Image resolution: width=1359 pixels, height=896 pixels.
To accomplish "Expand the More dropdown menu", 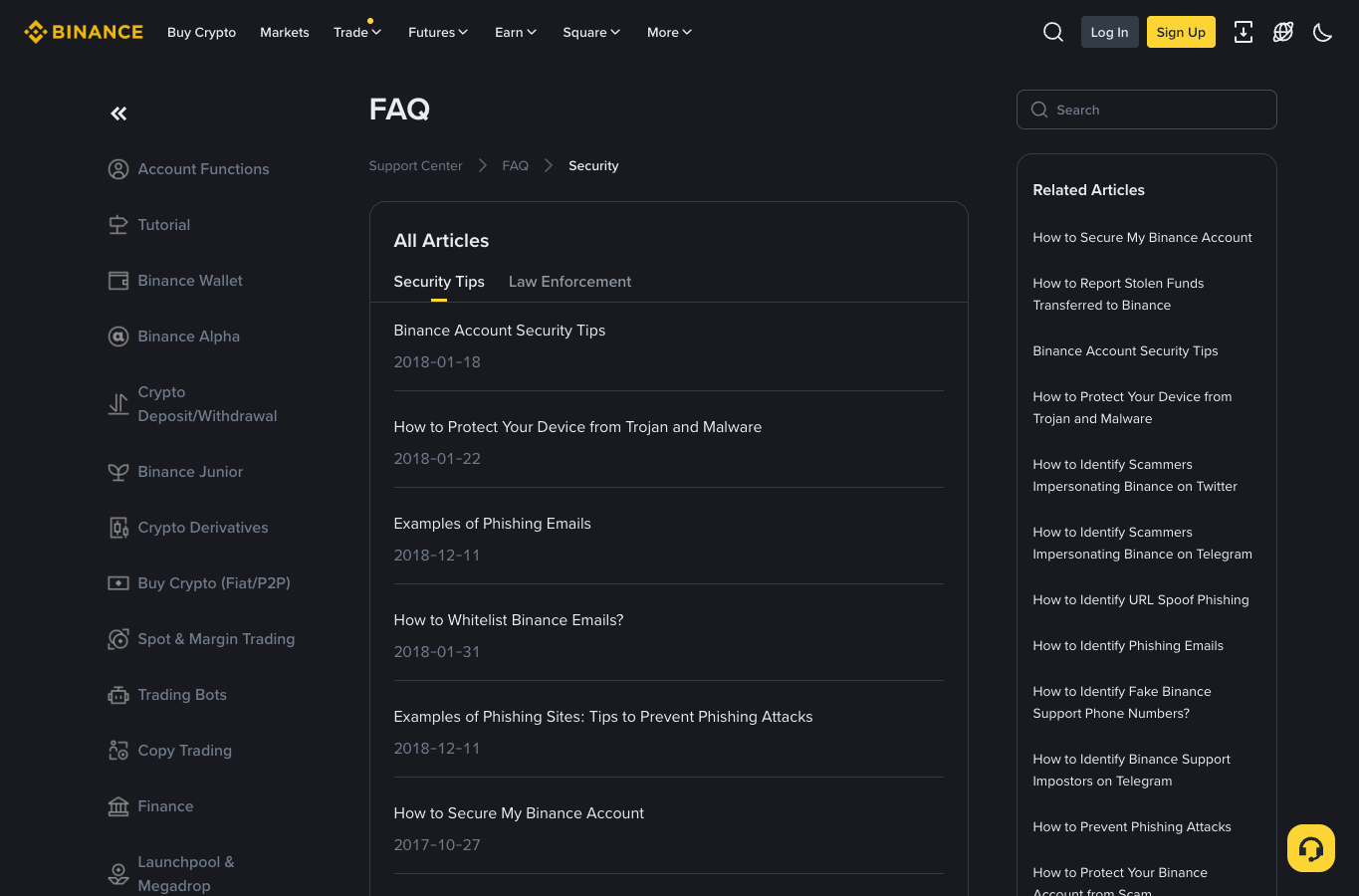I will pos(669,32).
